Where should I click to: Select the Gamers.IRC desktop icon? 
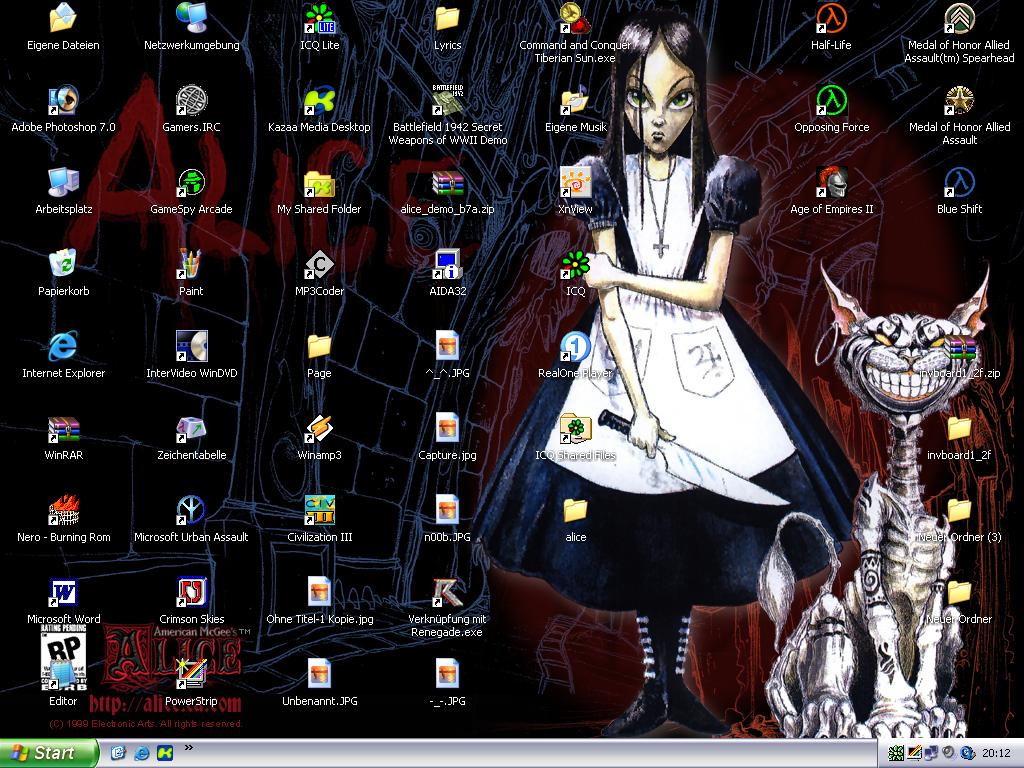pyautogui.click(x=191, y=101)
